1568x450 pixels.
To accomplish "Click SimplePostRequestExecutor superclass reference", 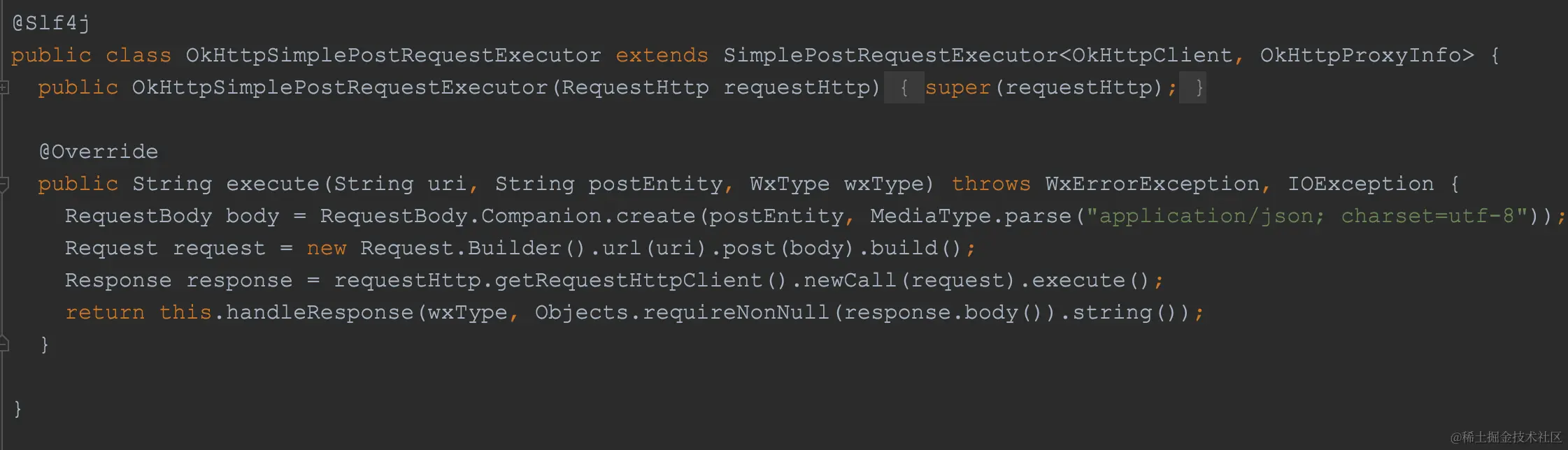I will 890,55.
